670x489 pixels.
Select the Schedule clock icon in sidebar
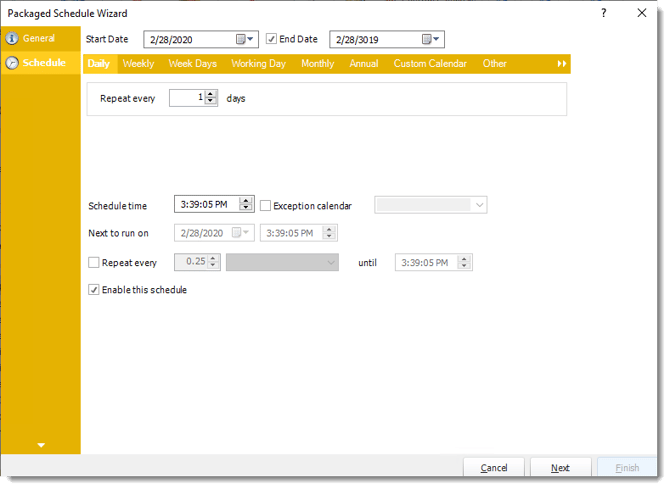(12, 63)
